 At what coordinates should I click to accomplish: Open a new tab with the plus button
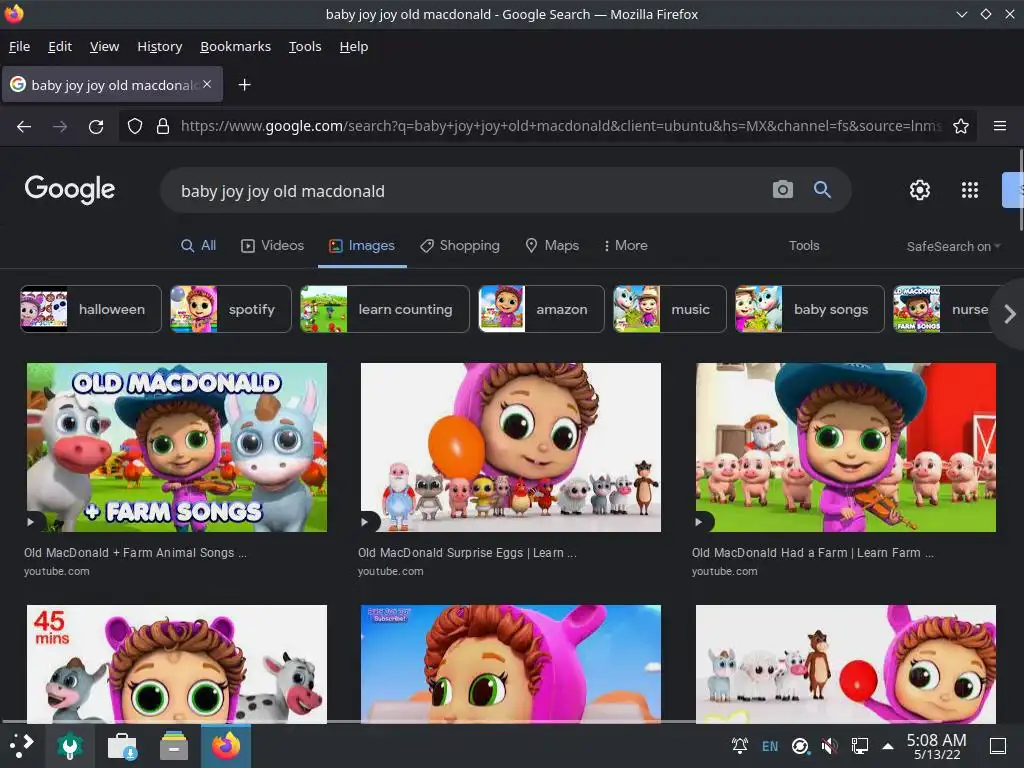tap(244, 85)
